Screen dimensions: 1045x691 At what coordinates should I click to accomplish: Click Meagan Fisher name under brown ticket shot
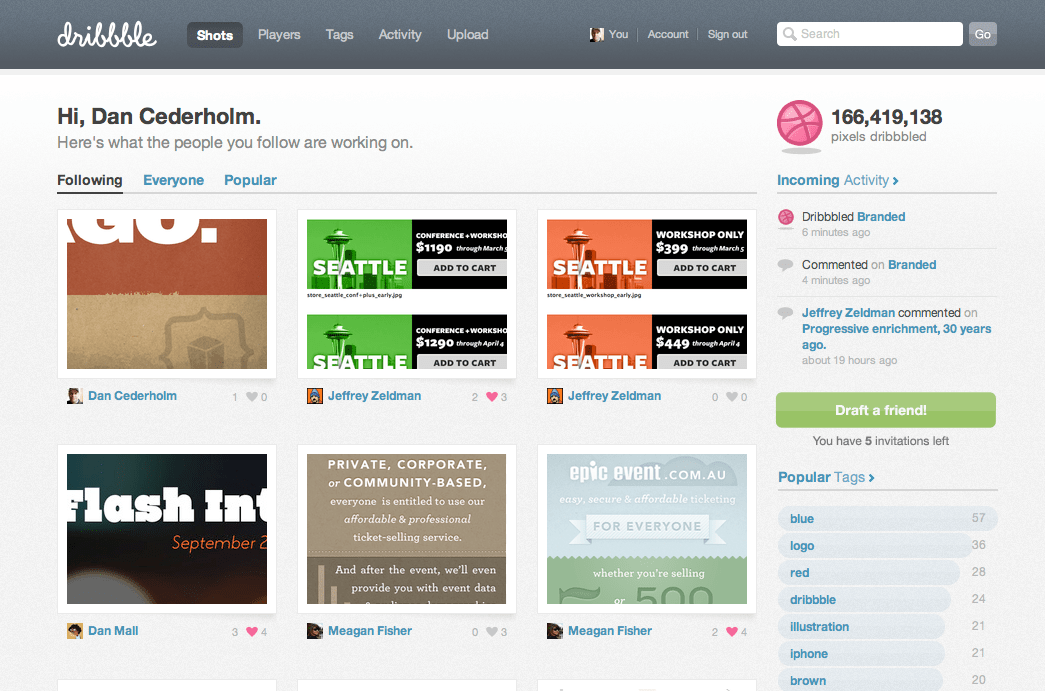pos(370,631)
